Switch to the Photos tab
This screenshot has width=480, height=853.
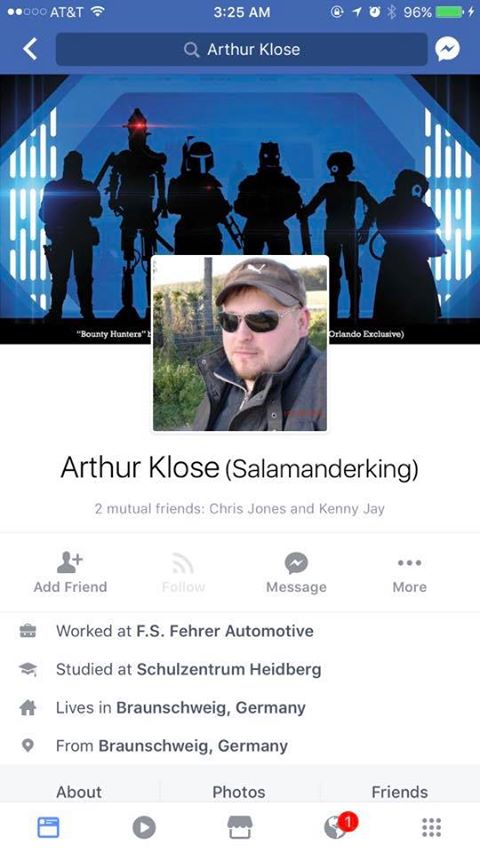(239, 792)
